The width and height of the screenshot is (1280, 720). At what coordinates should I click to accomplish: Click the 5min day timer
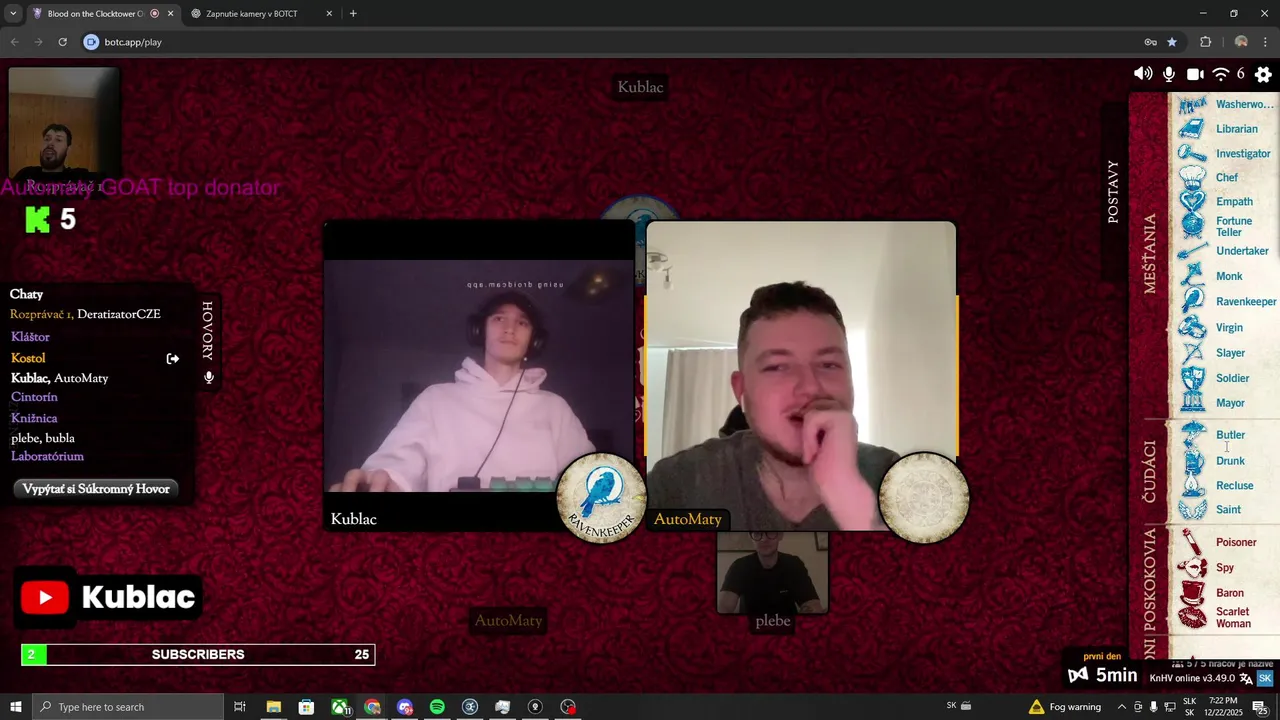(1103, 675)
